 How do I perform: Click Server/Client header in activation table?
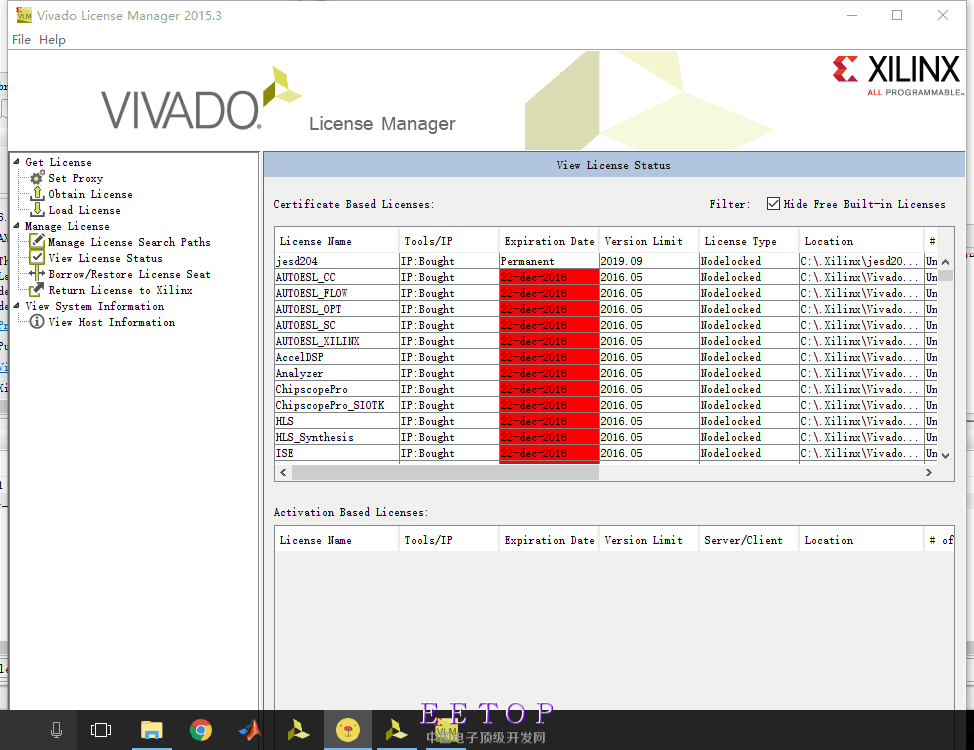[749, 540]
